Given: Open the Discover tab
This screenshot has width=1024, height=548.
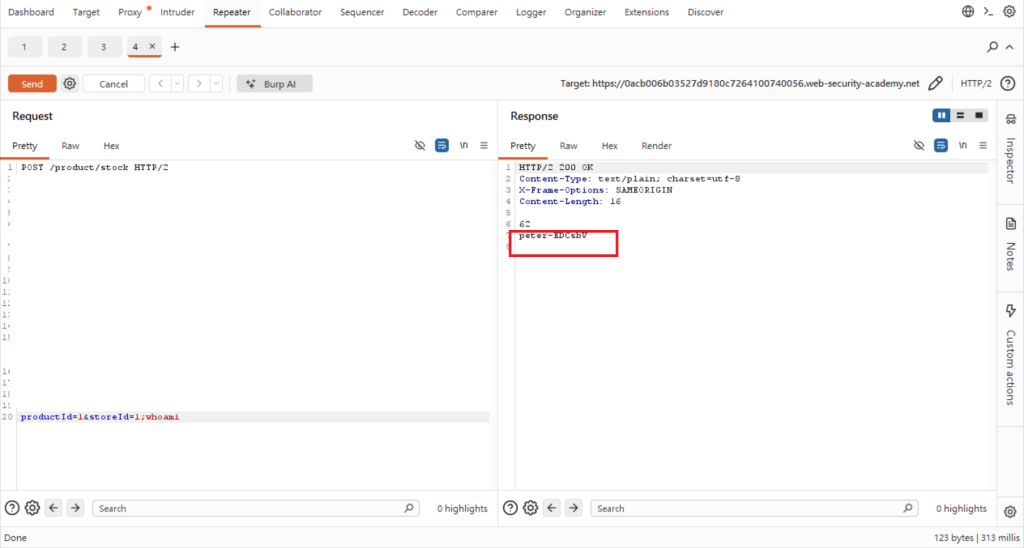Looking at the screenshot, I should point(705,12).
